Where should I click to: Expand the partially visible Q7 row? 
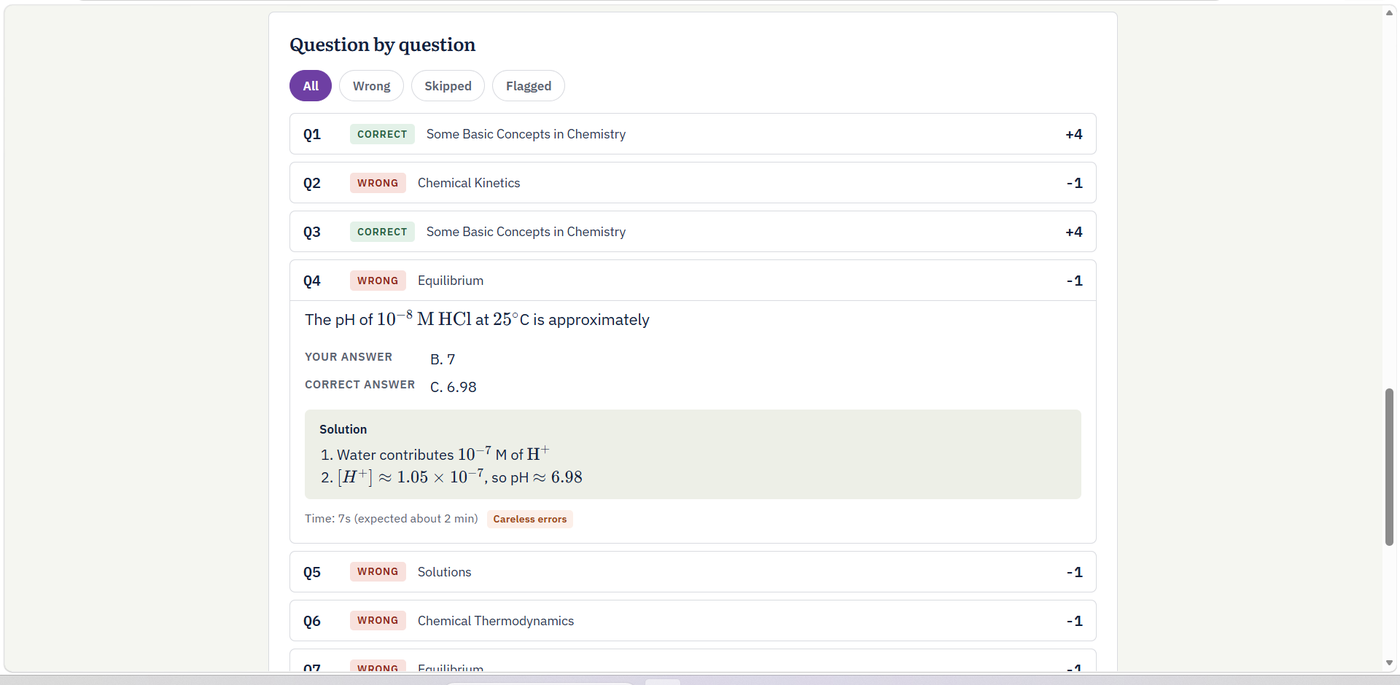tap(693, 662)
